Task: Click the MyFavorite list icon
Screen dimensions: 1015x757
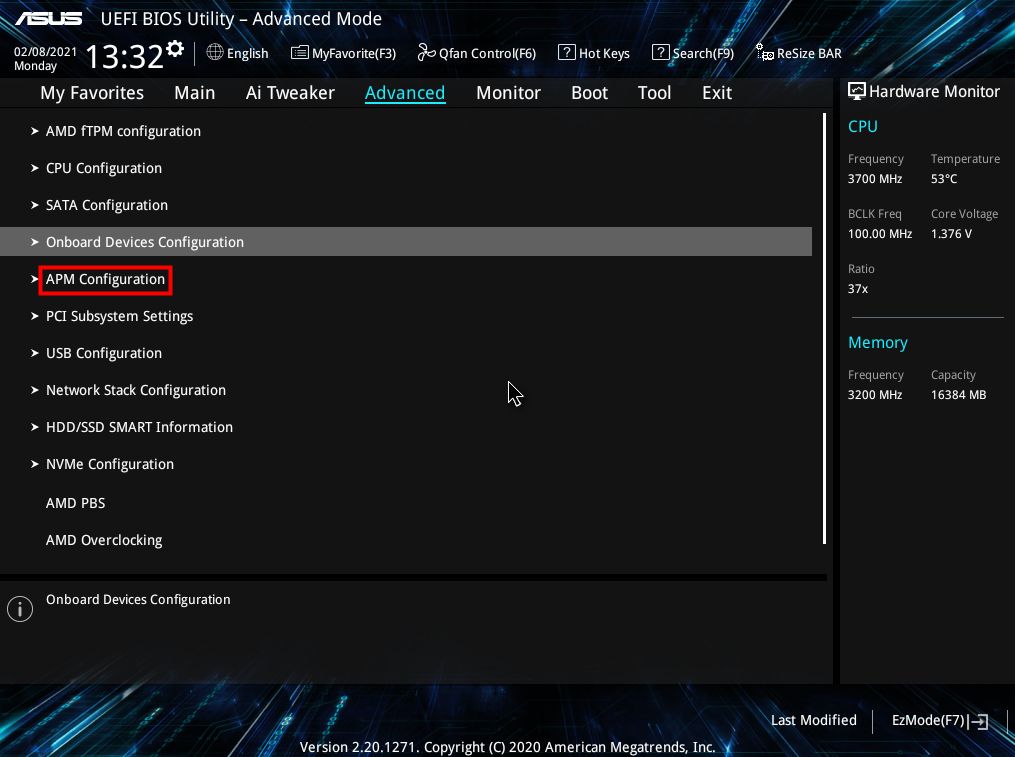Action: pyautogui.click(x=299, y=52)
